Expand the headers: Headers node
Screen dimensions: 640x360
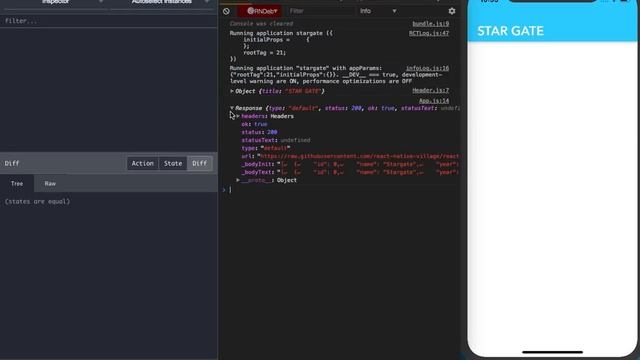pyautogui.click(x=238, y=116)
